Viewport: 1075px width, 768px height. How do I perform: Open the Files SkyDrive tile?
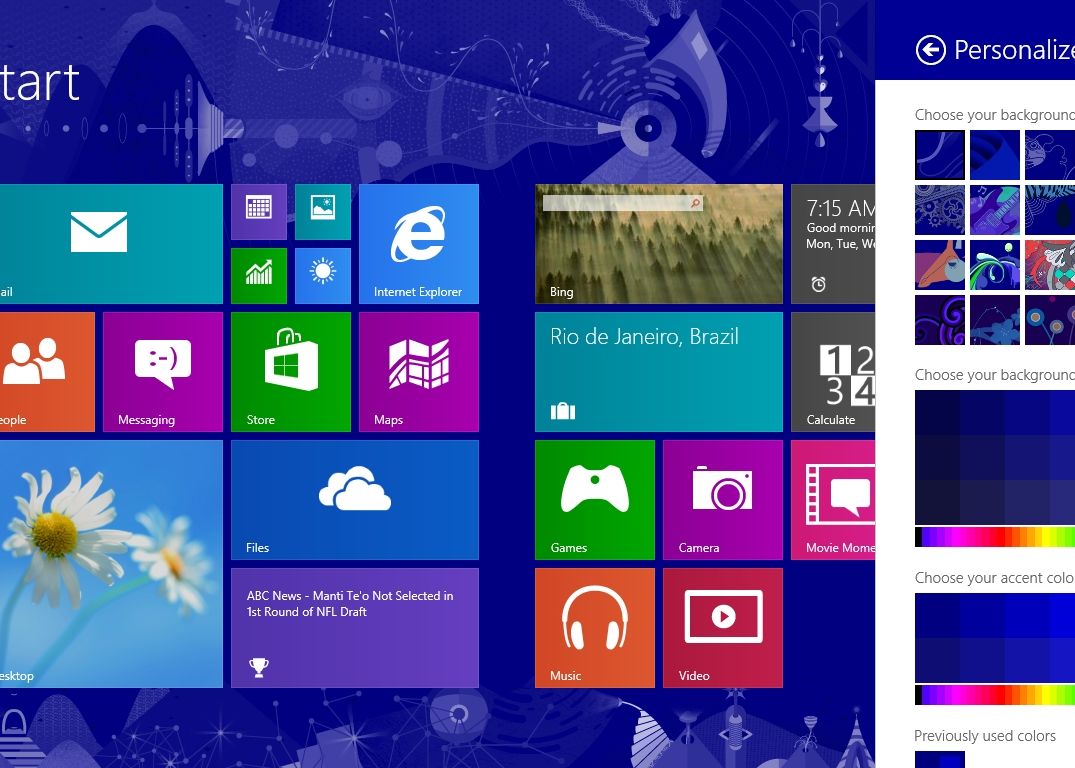click(355, 499)
